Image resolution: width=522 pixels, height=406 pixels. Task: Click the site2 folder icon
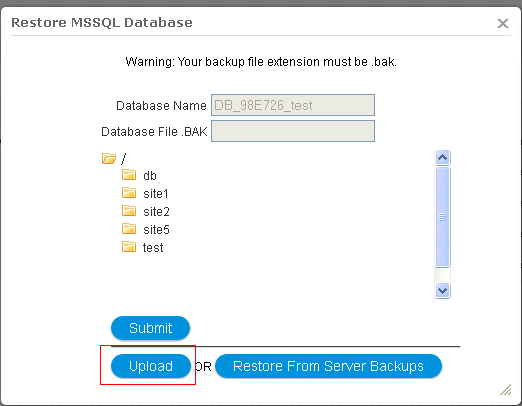129,211
